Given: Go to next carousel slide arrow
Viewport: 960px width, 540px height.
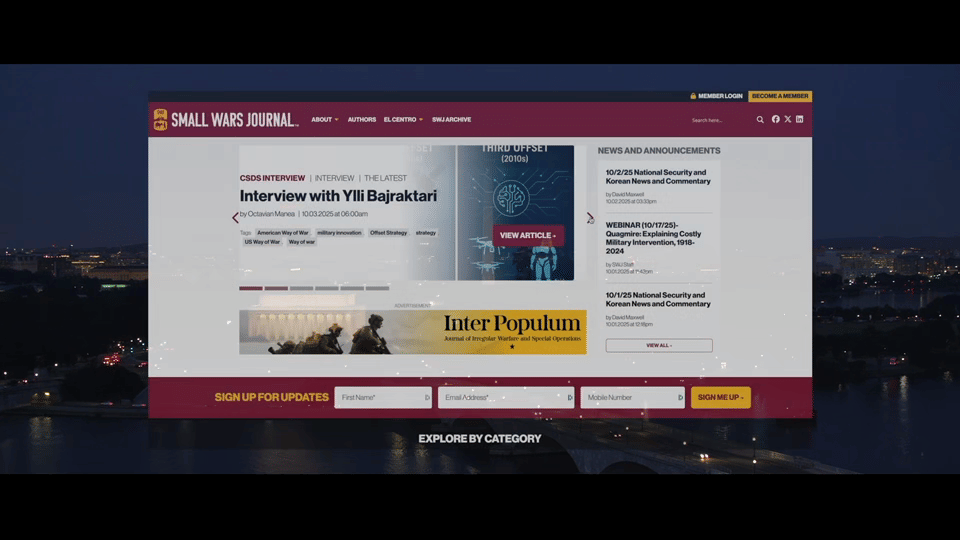Looking at the screenshot, I should [x=590, y=217].
